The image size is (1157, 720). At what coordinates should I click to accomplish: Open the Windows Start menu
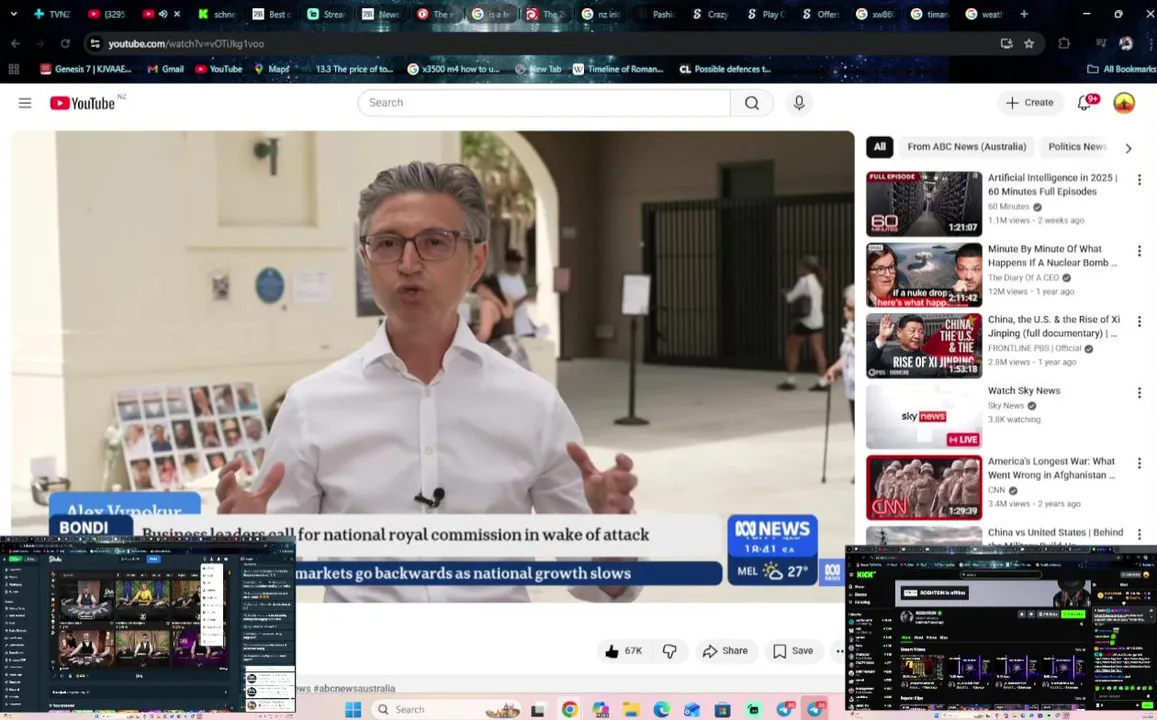point(353,709)
